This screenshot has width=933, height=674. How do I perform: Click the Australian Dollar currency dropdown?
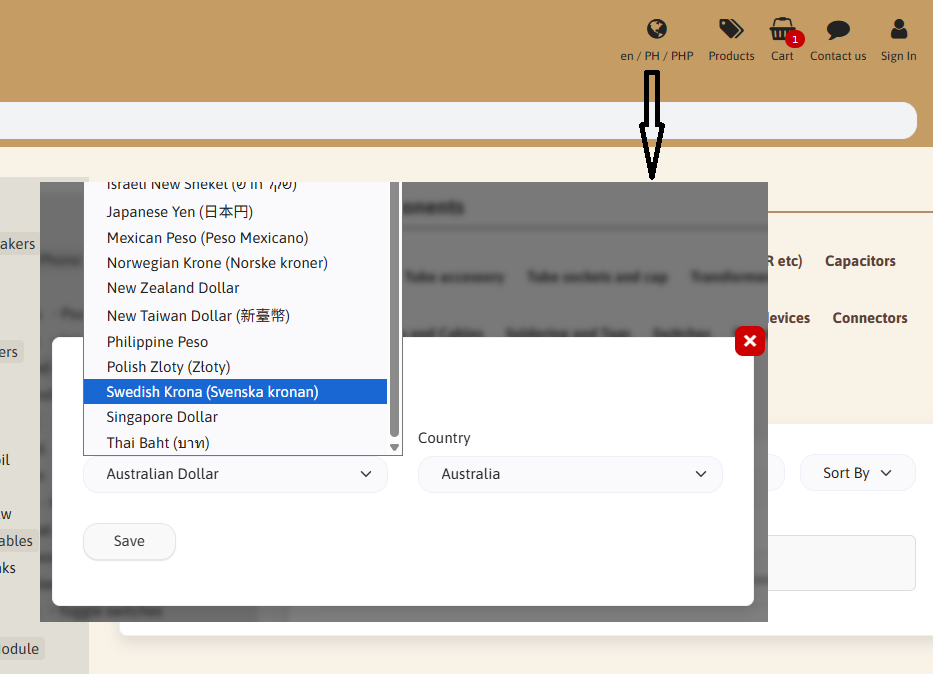pos(235,474)
